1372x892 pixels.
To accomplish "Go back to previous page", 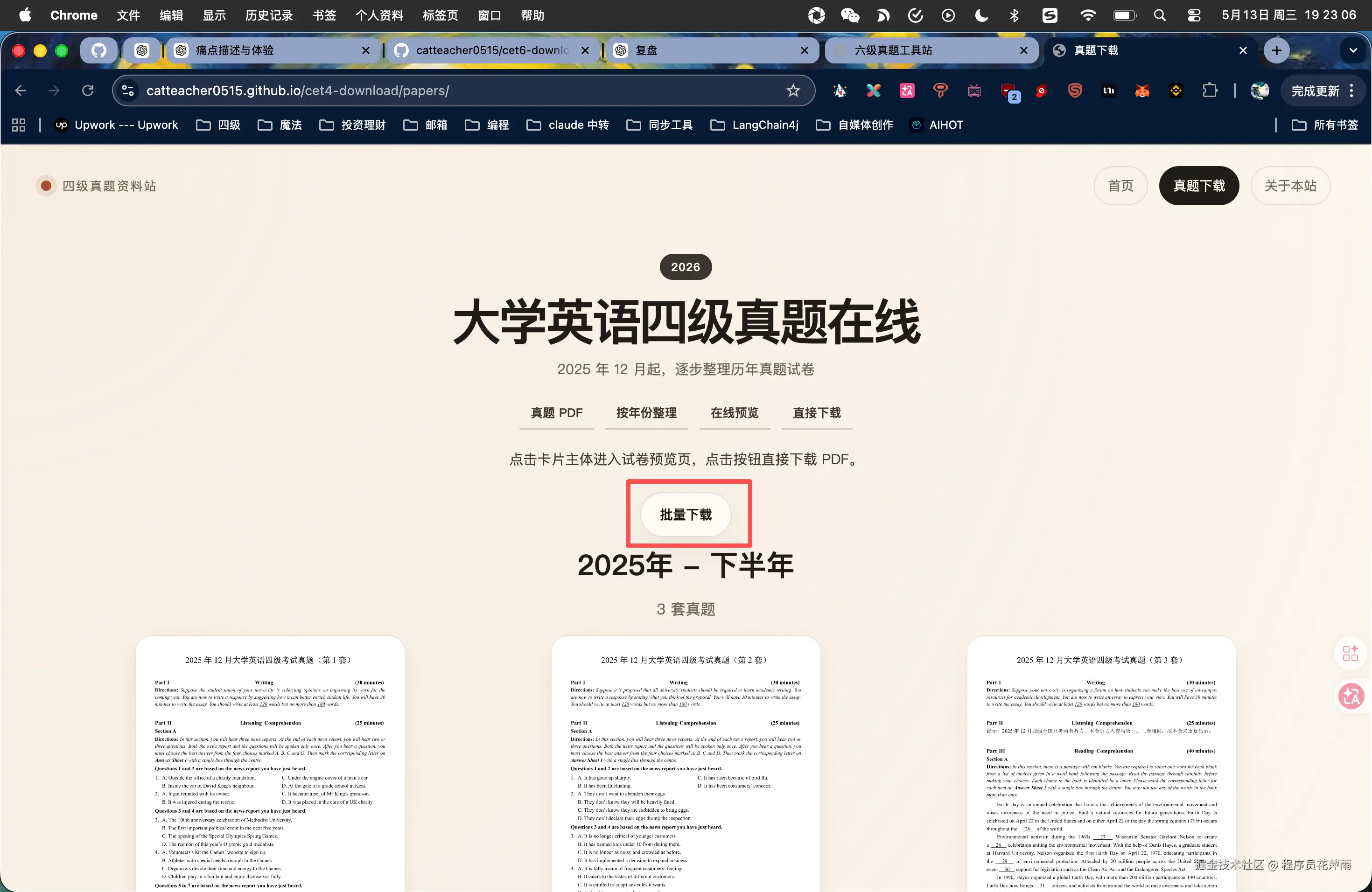I will tap(21, 91).
